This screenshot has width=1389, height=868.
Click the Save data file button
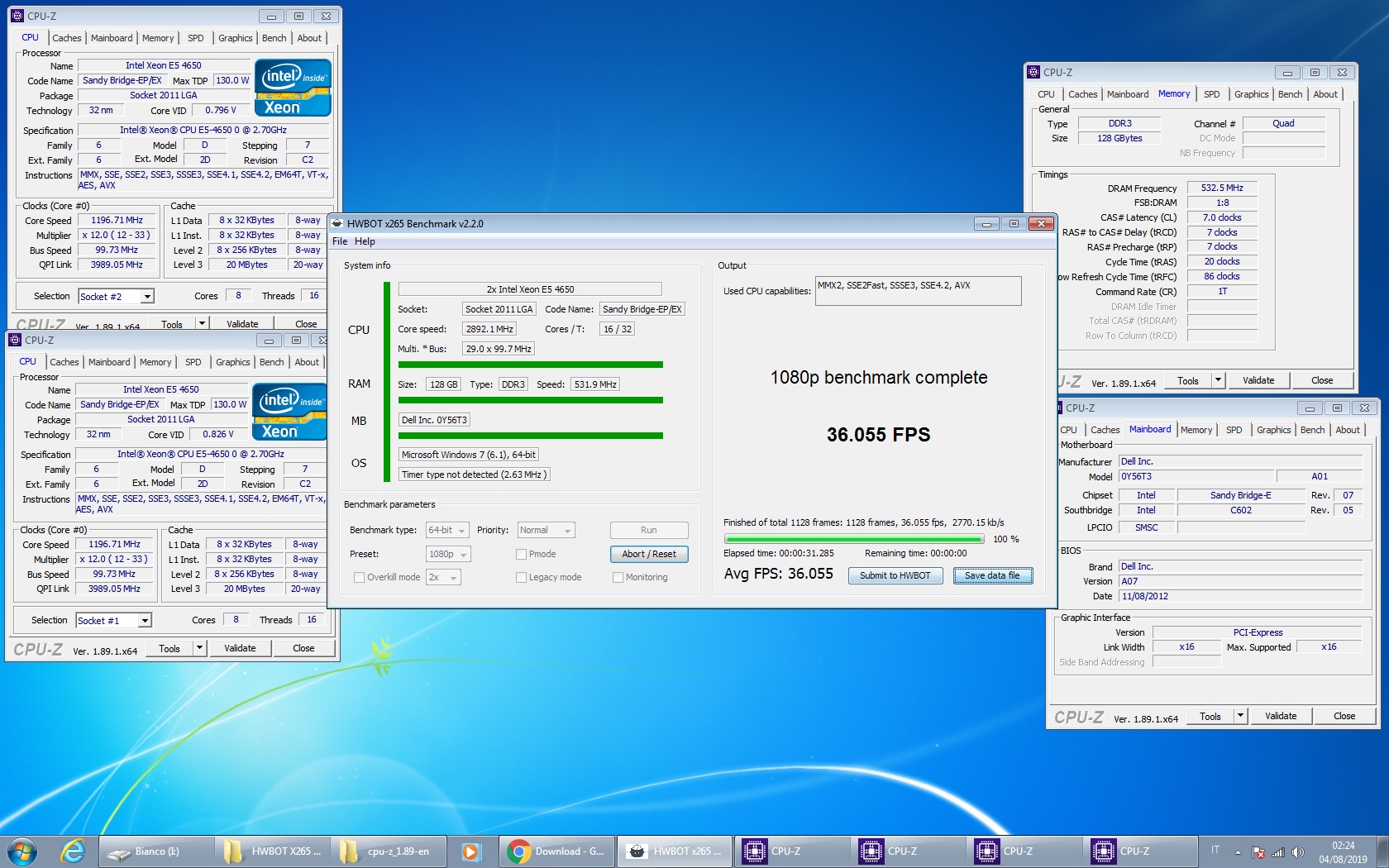click(993, 575)
